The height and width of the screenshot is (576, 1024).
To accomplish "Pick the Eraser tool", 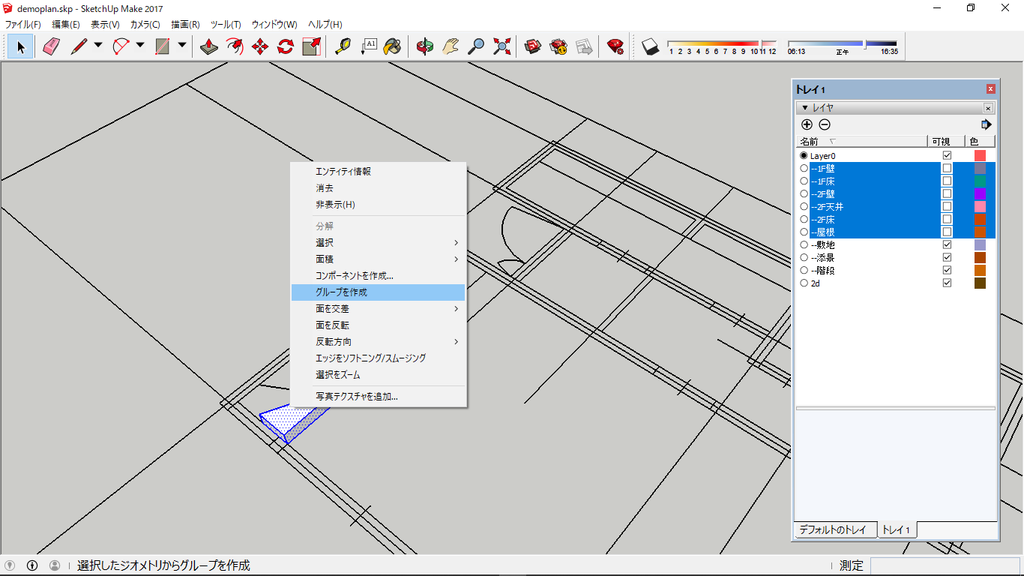I will click(x=51, y=47).
